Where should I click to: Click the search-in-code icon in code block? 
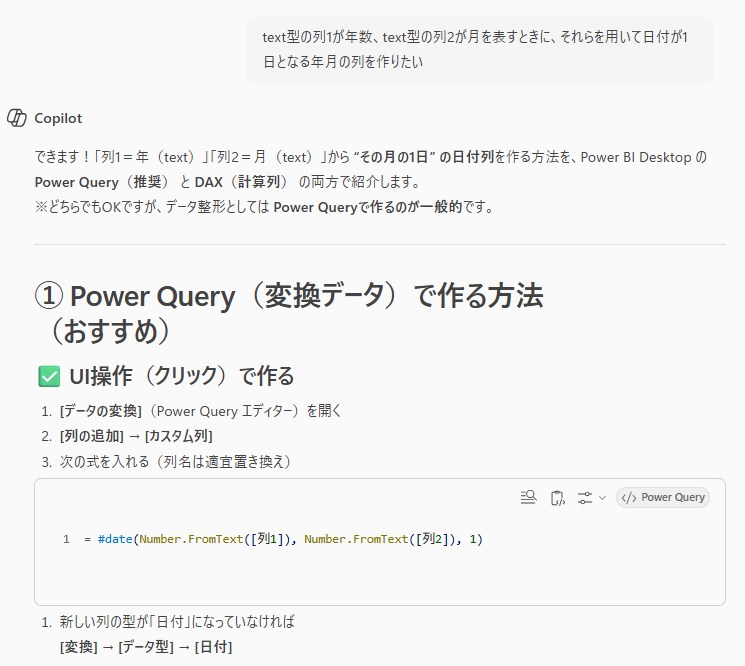point(528,497)
